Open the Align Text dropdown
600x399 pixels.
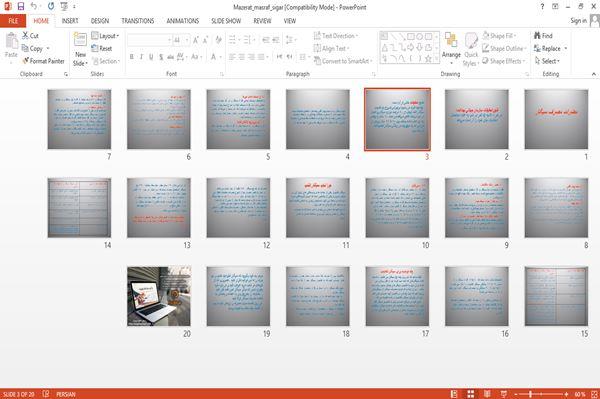coord(331,48)
